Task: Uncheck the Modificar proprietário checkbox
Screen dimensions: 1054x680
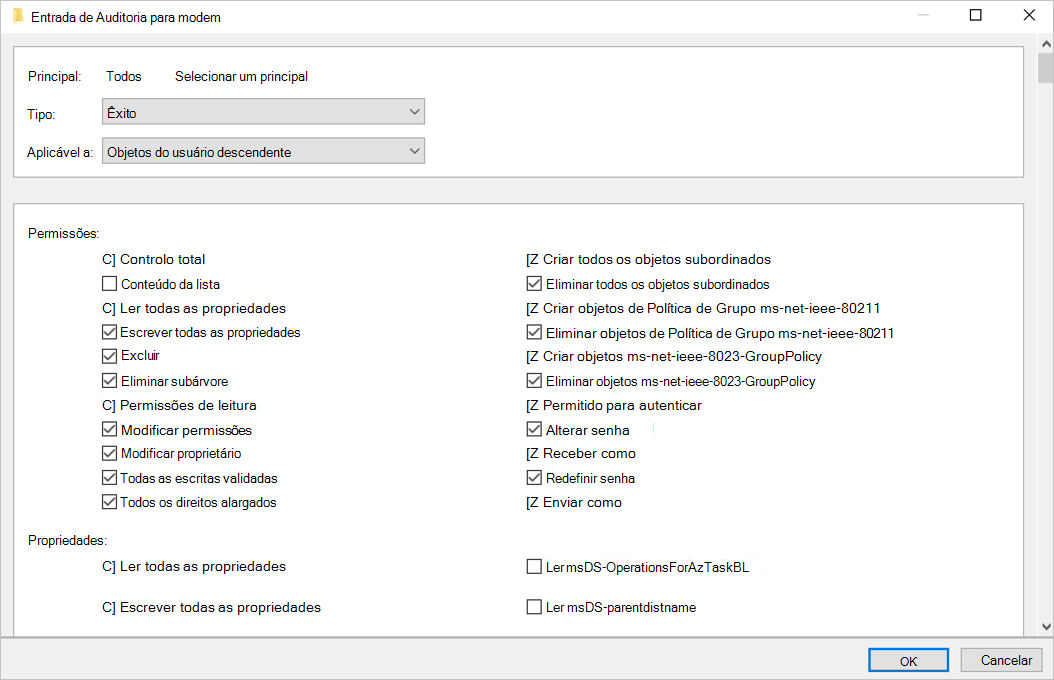Action: pos(110,454)
